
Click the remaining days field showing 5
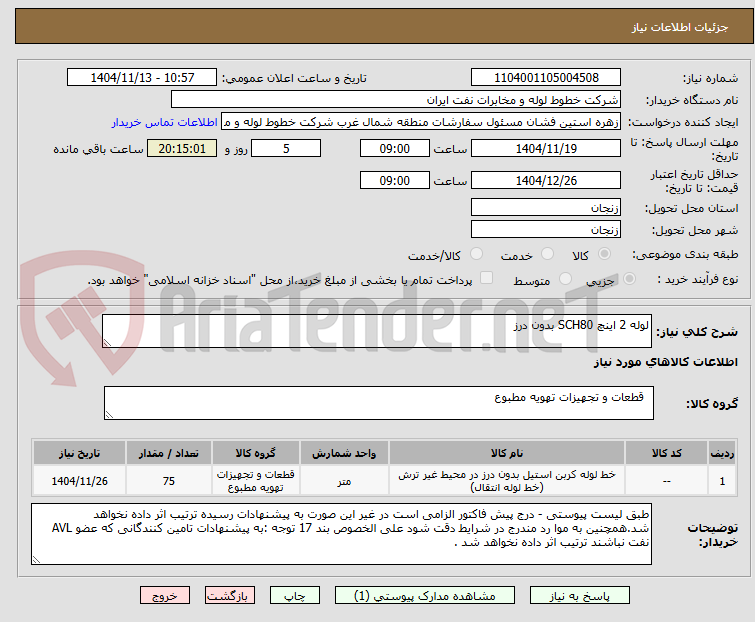coord(286,148)
